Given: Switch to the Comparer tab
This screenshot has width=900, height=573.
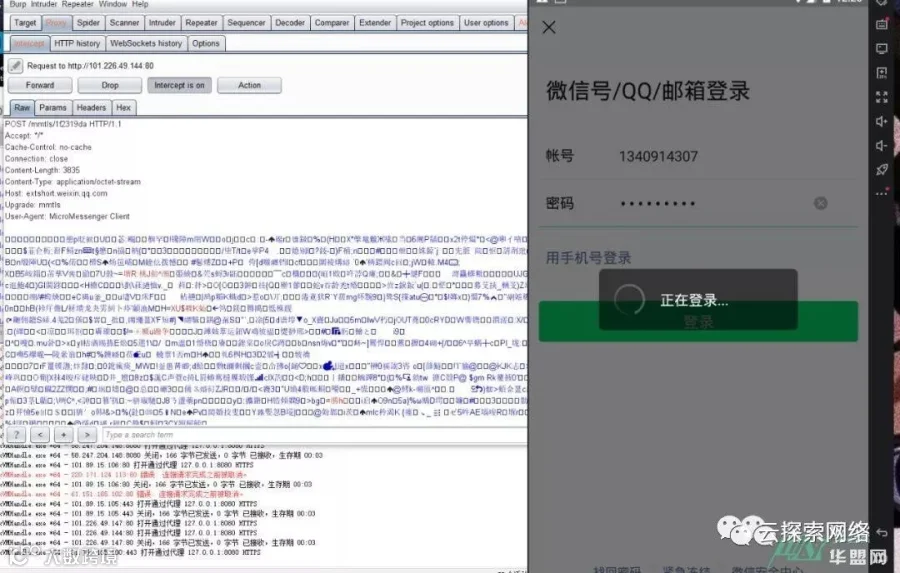Looking at the screenshot, I should pos(332,23).
